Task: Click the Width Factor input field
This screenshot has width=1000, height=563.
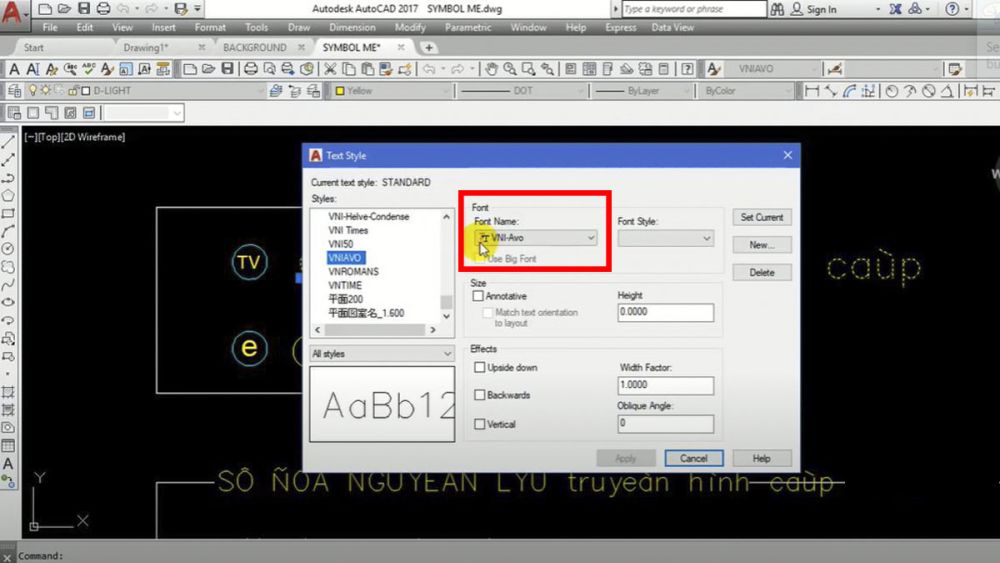Action: (665, 385)
